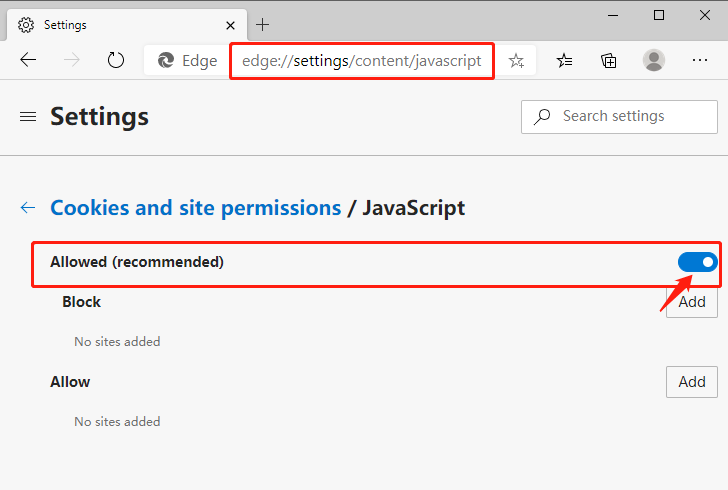Open the Collections icon
728x490 pixels.
[609, 60]
